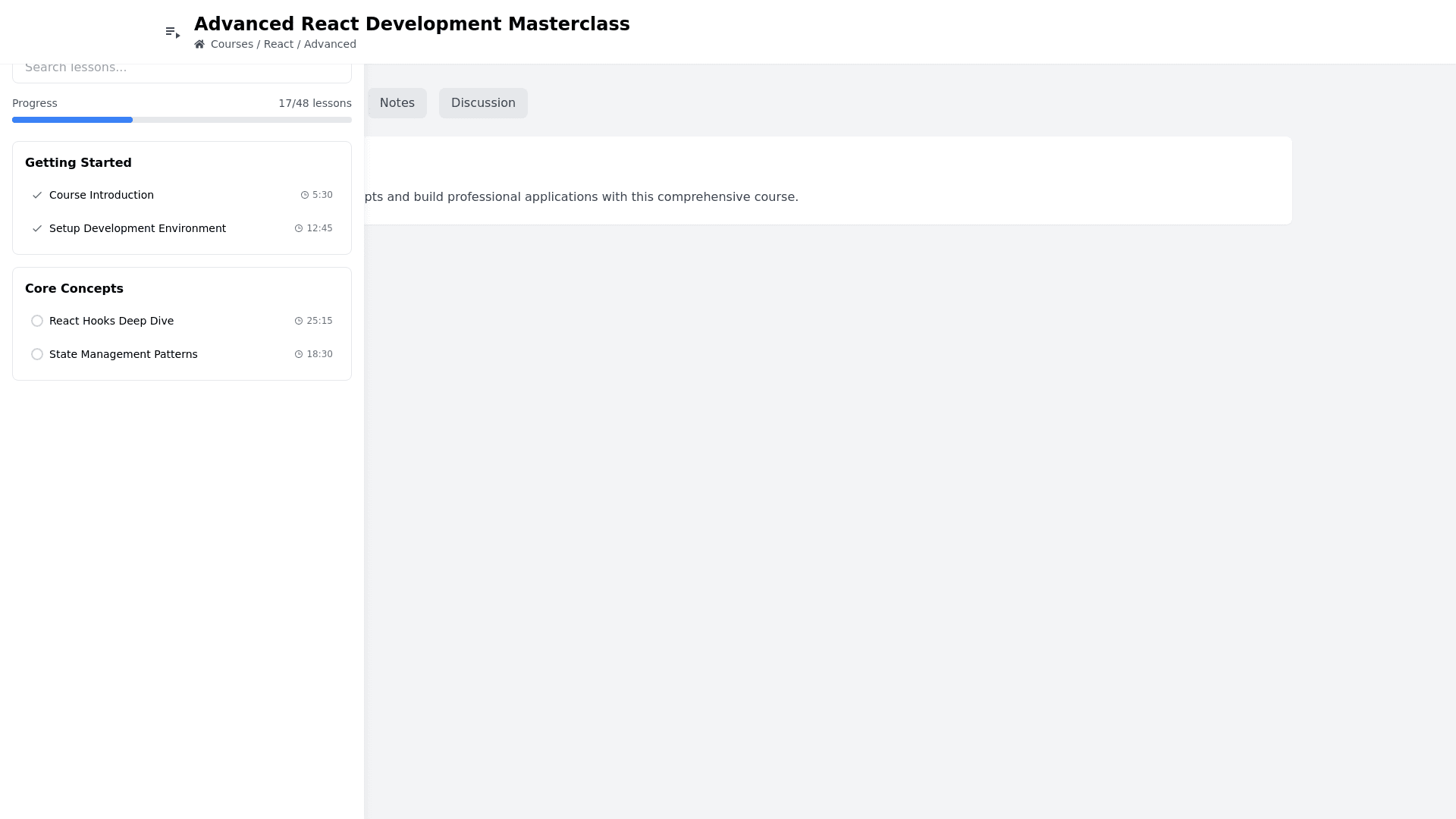Click the checkmark beside Setup Development Environment
The height and width of the screenshot is (819, 1456).
(x=37, y=228)
